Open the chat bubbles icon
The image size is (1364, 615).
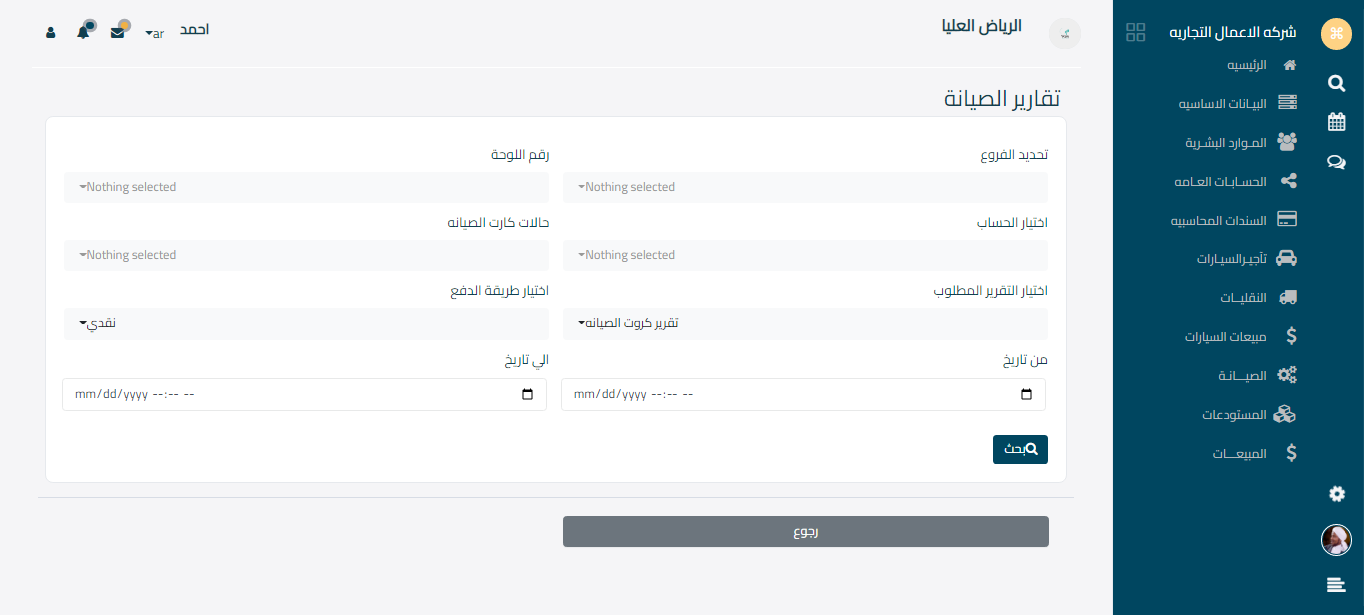coord(1336,161)
